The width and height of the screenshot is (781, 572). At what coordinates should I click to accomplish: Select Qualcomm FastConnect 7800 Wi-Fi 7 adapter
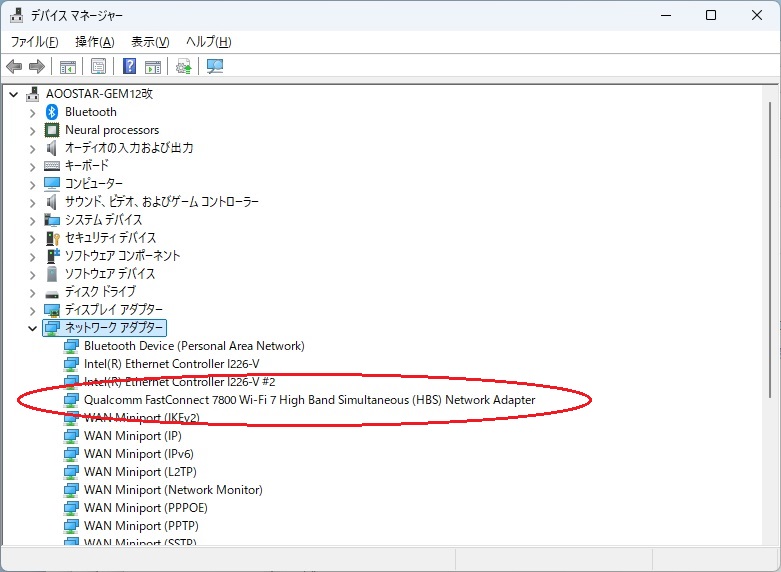pyautogui.click(x=309, y=400)
